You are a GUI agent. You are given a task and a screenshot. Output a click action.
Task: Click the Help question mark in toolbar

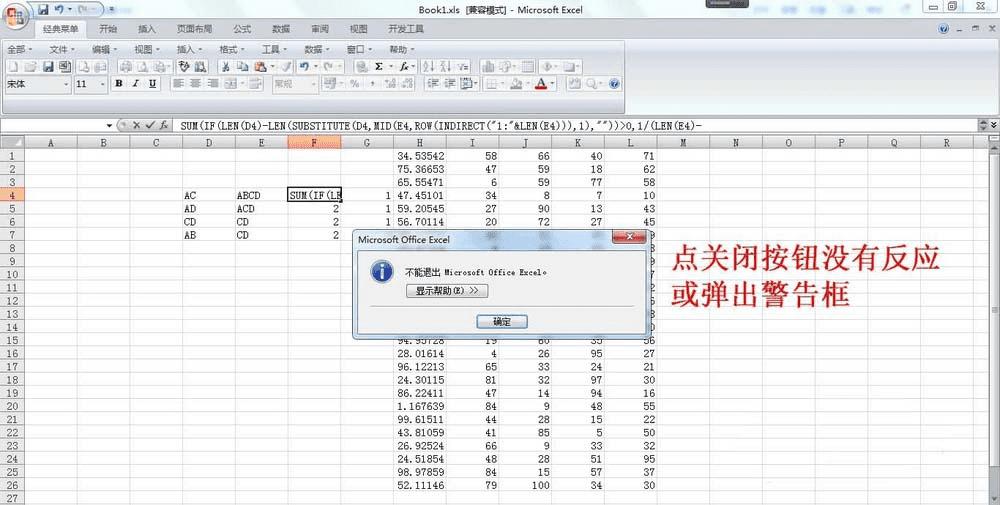click(614, 84)
